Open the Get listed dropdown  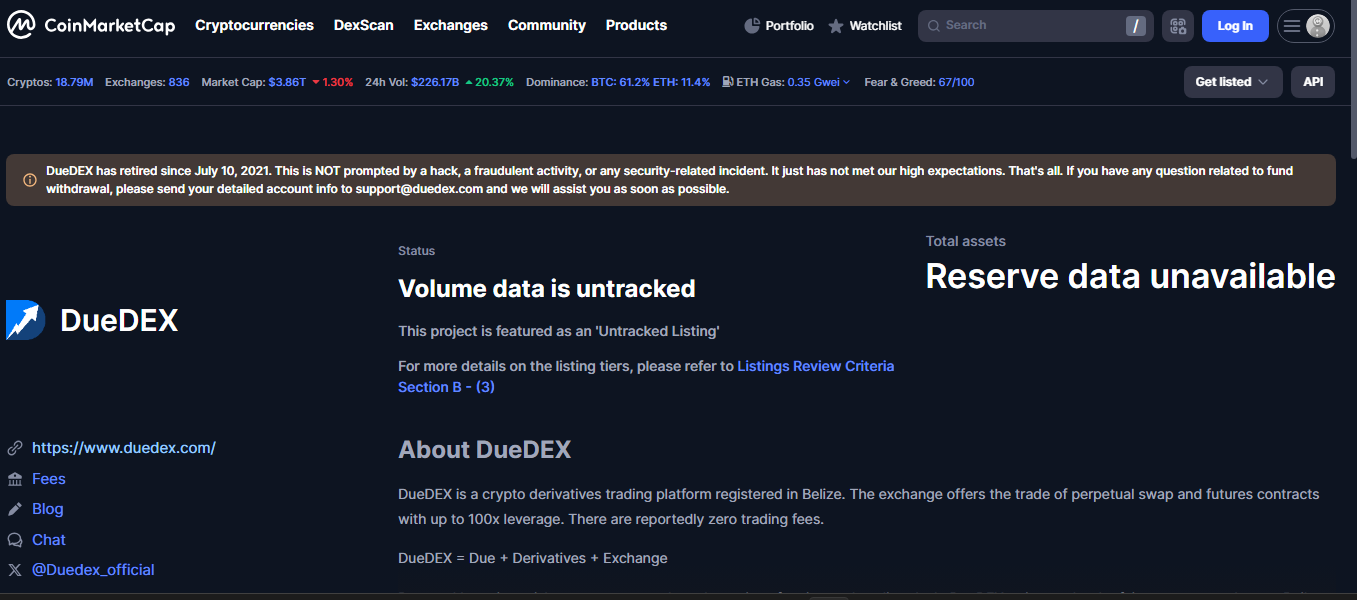tap(1232, 82)
